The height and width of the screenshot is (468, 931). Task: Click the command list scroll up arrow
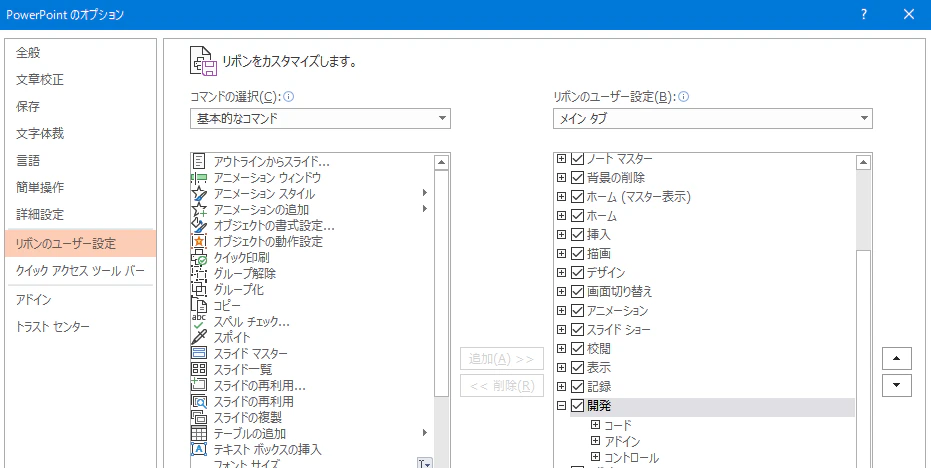pos(441,162)
